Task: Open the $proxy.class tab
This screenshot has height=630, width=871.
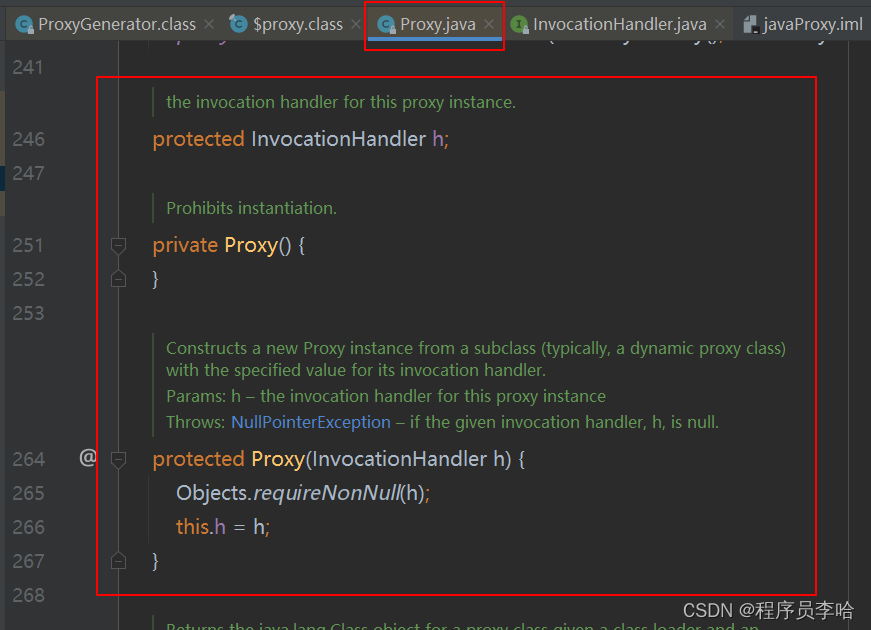Action: (298, 24)
